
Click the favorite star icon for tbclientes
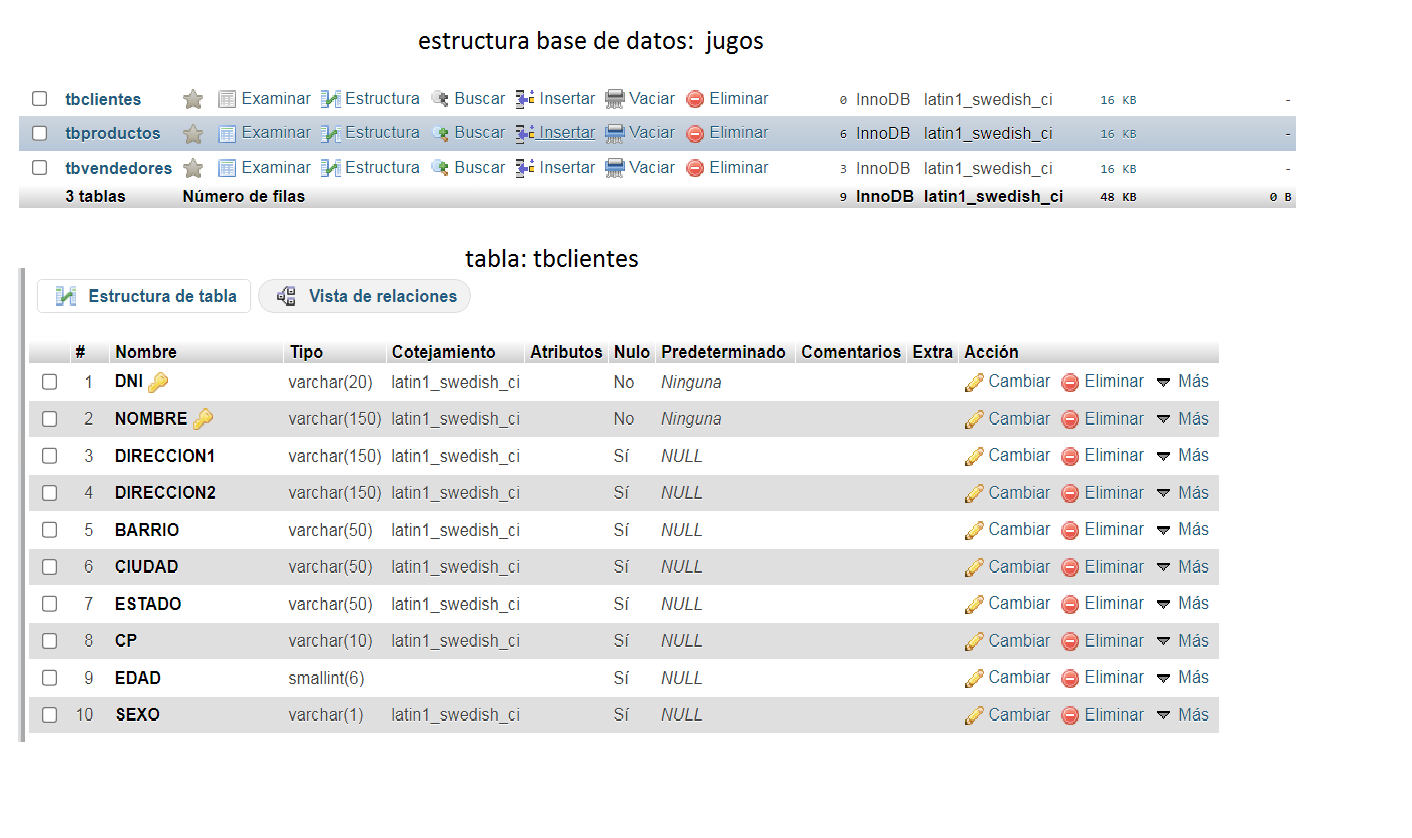193,99
